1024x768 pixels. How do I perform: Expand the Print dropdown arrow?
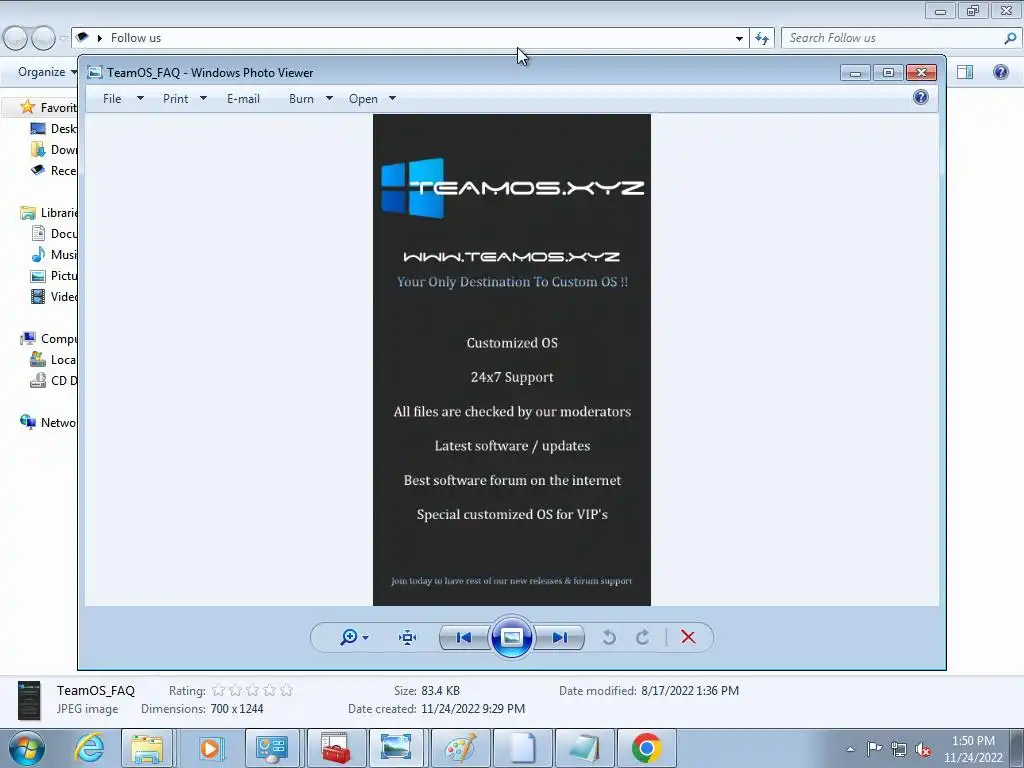point(203,99)
